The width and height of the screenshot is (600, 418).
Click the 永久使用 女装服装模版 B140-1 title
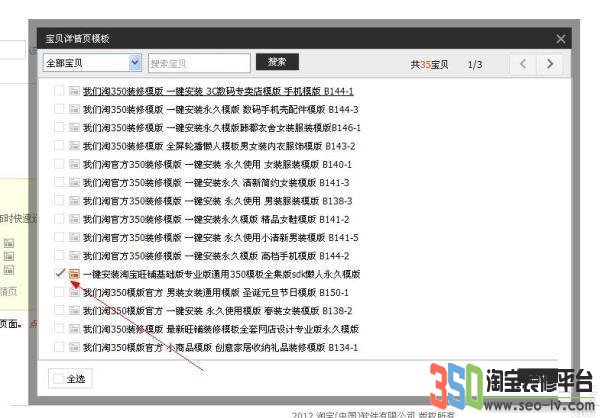coord(217,164)
